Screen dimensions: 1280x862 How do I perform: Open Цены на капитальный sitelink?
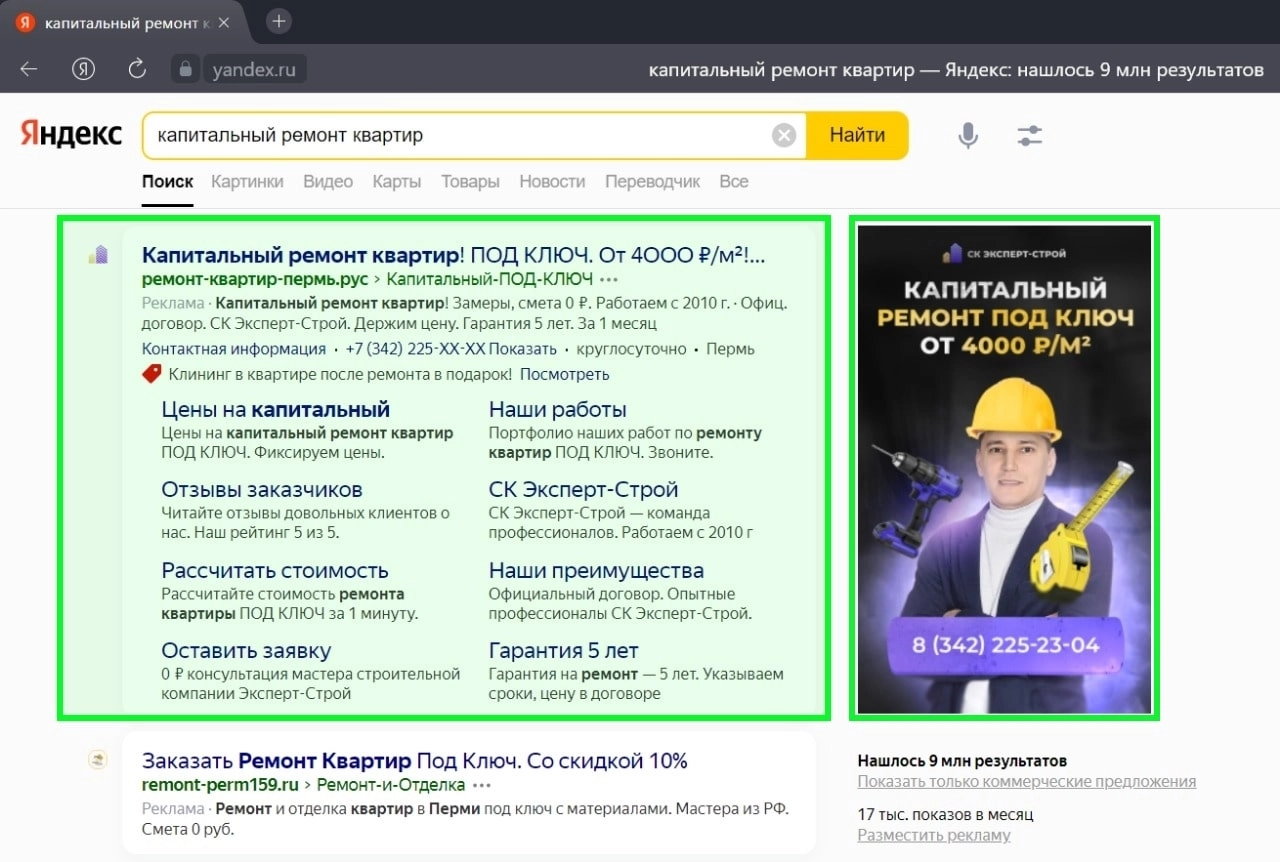click(x=276, y=409)
